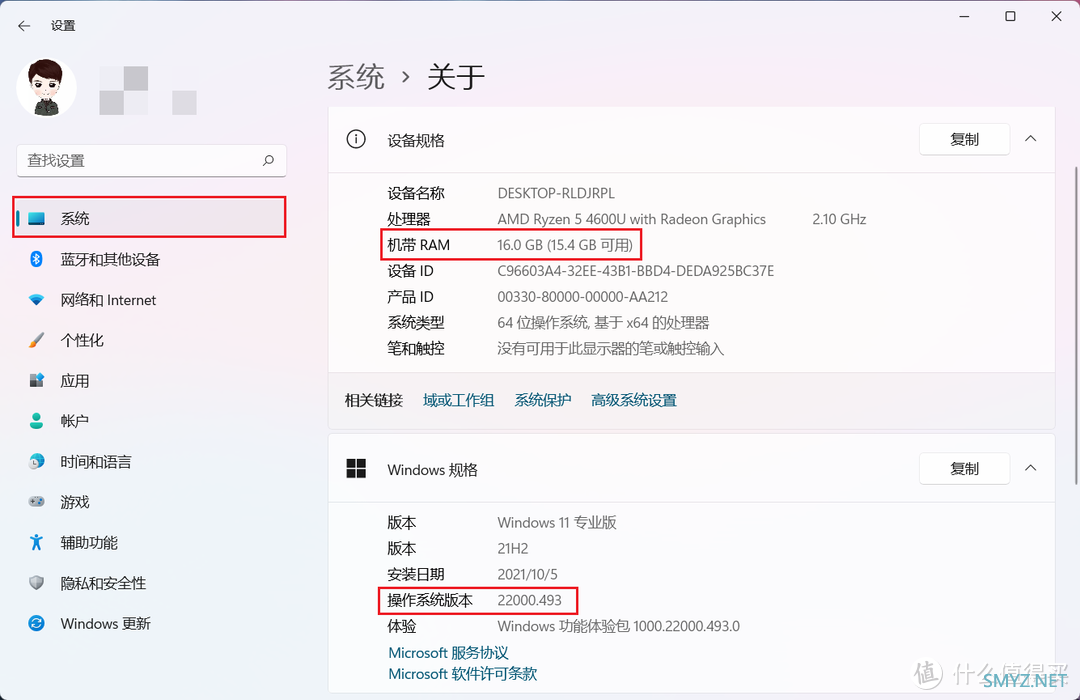Click the 帐户 person icon
The height and width of the screenshot is (700, 1080).
pos(37,421)
